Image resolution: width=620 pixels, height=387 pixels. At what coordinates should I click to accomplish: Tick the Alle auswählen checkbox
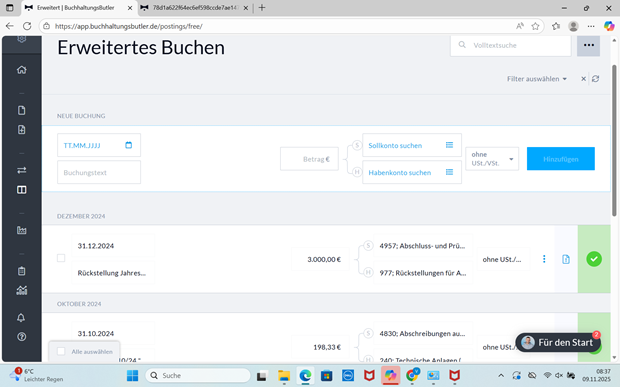61,351
